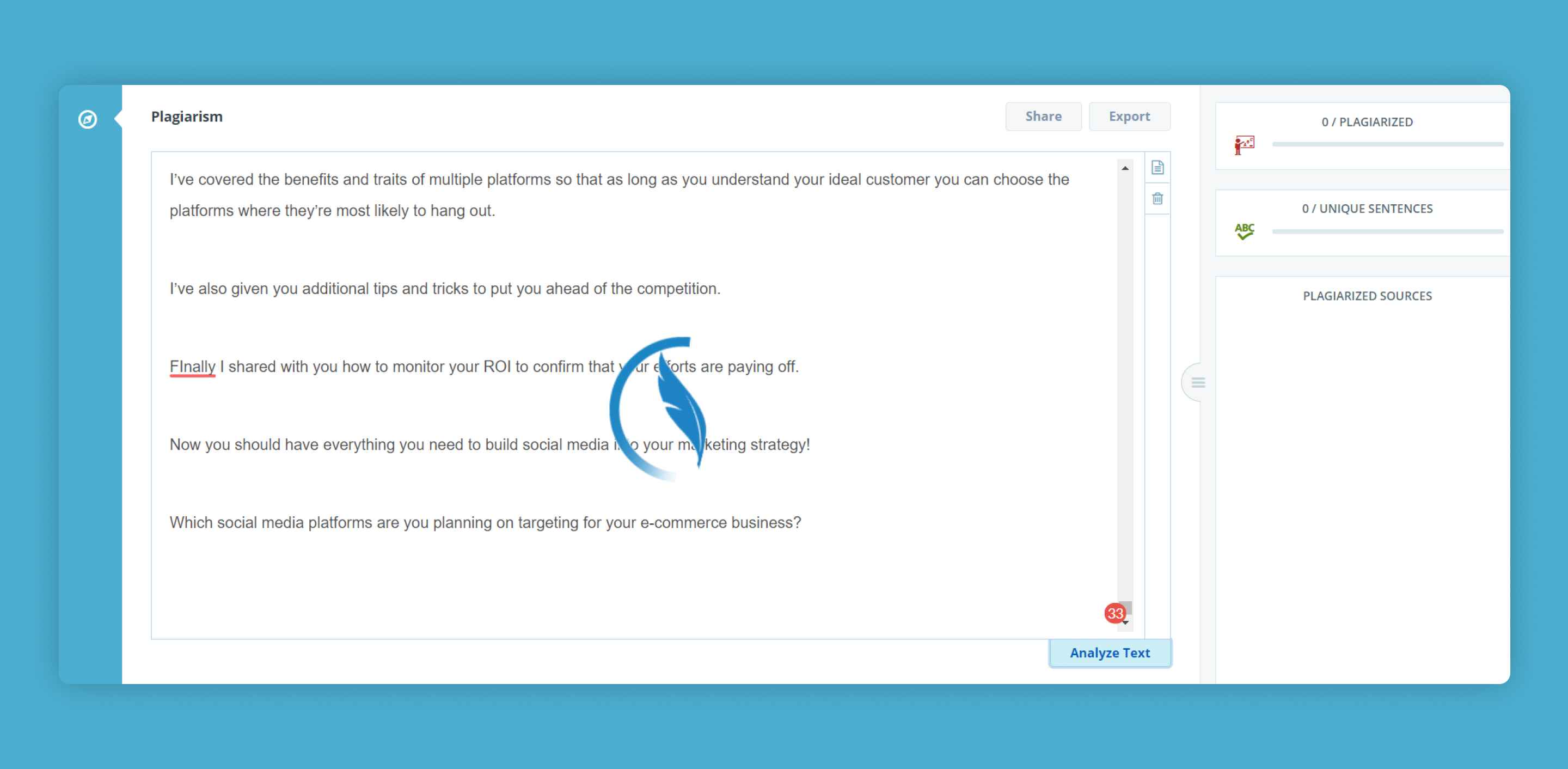Click the 0 / PLAGIARIZED results label

(x=1367, y=122)
